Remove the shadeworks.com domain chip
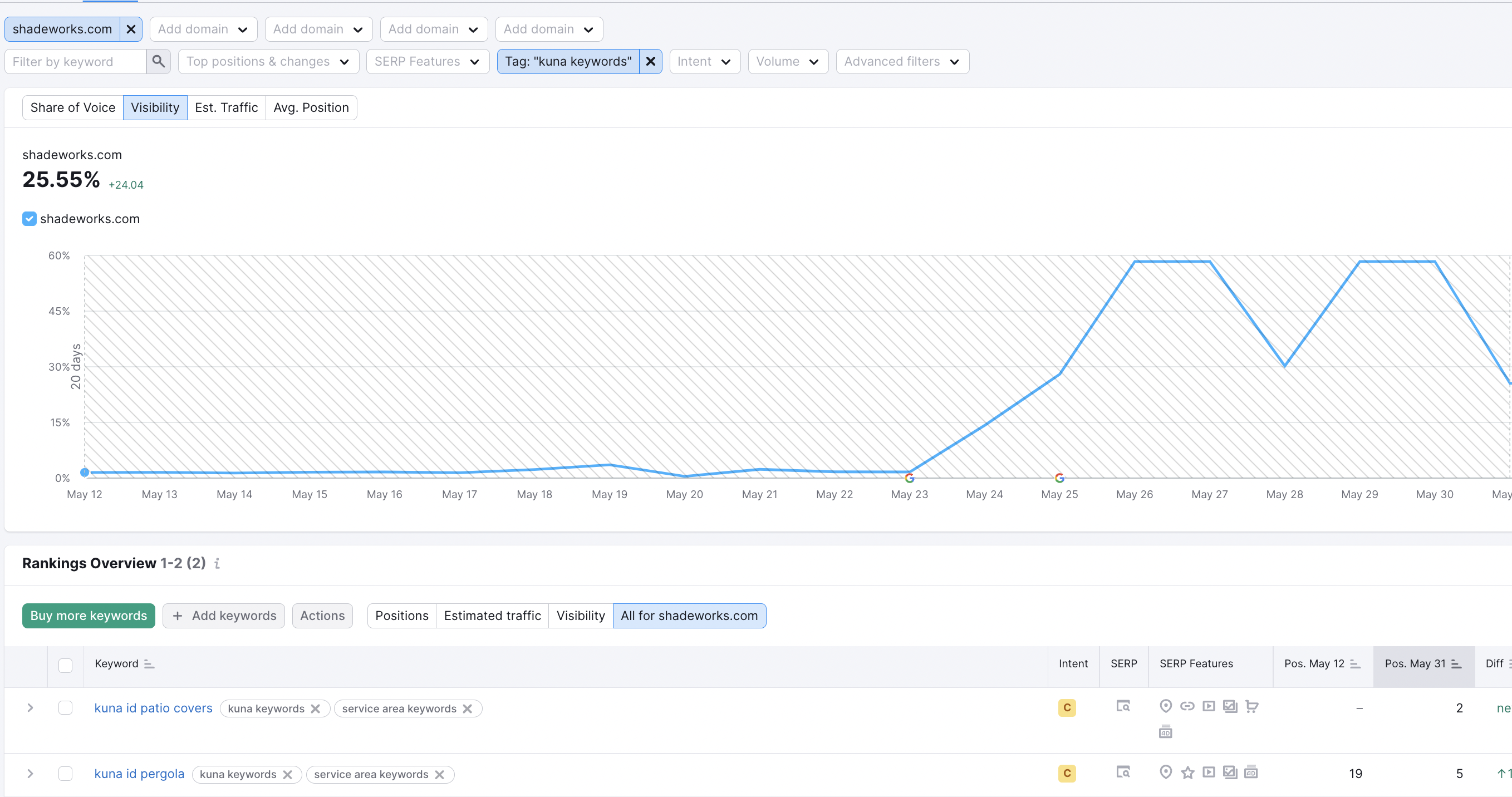Screen dimensions: 1512x797 [x=131, y=29]
